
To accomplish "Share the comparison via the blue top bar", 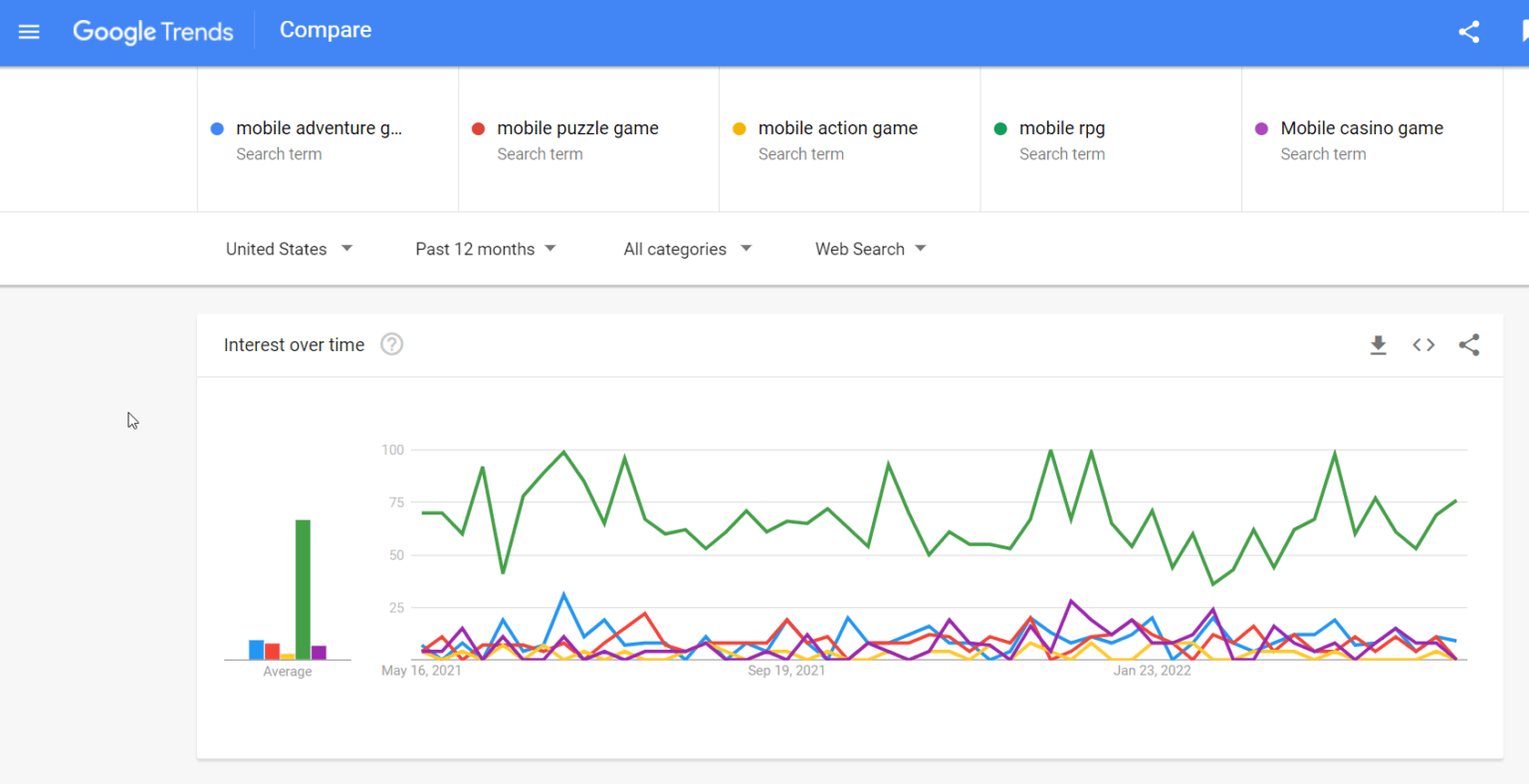I will point(1469,32).
